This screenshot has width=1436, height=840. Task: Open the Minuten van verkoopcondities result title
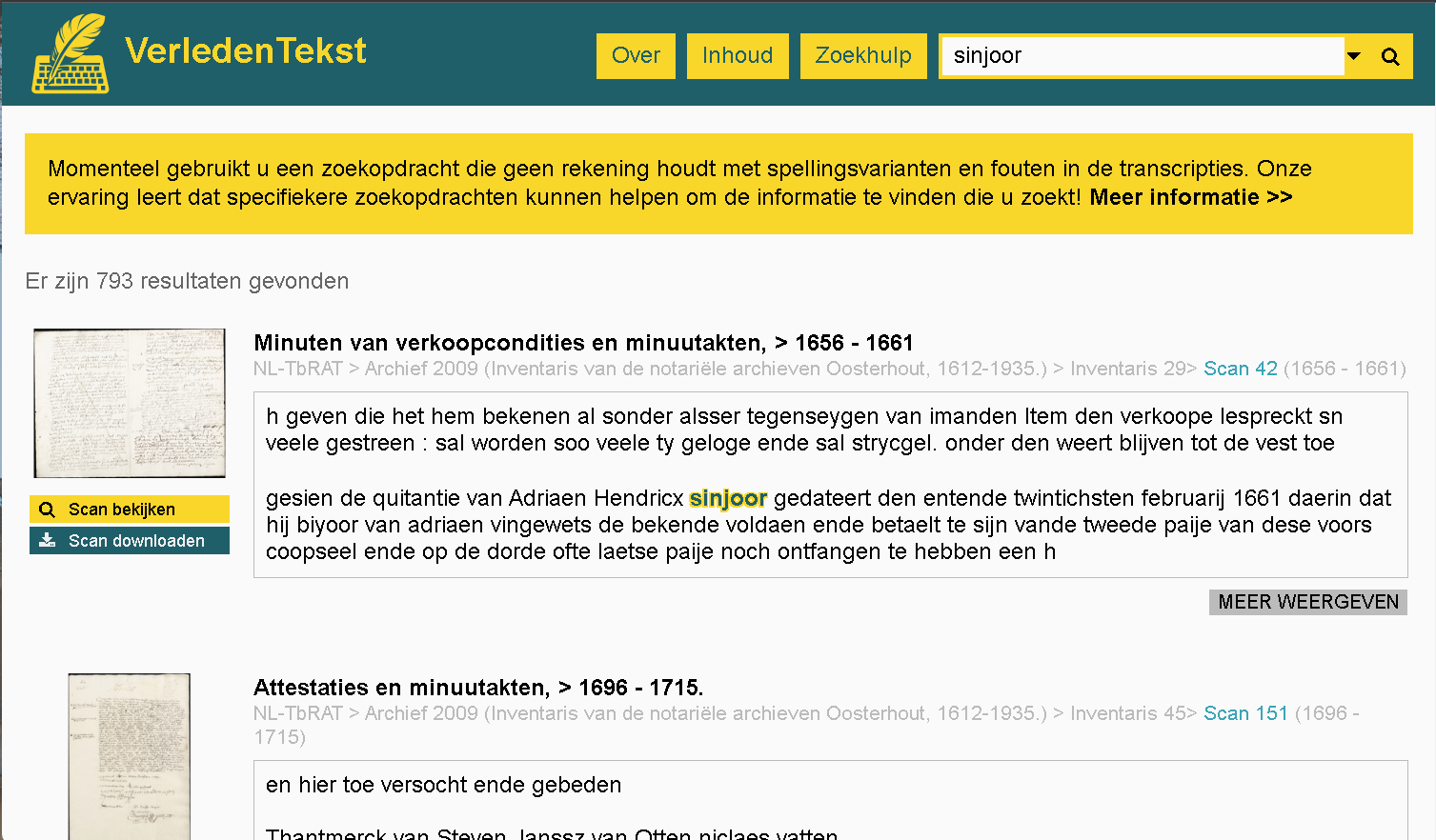583,343
